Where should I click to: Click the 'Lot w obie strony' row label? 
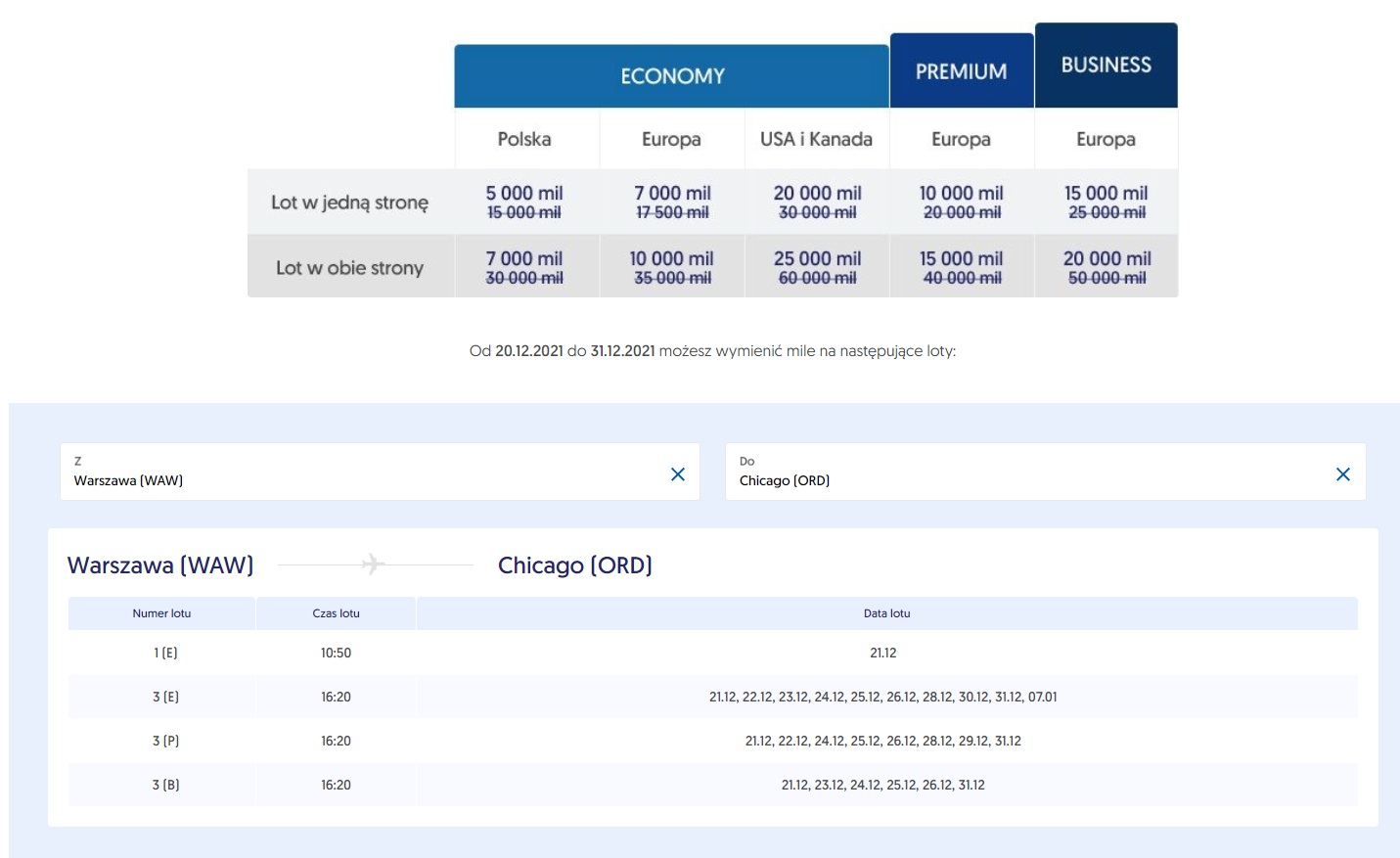pos(350,267)
